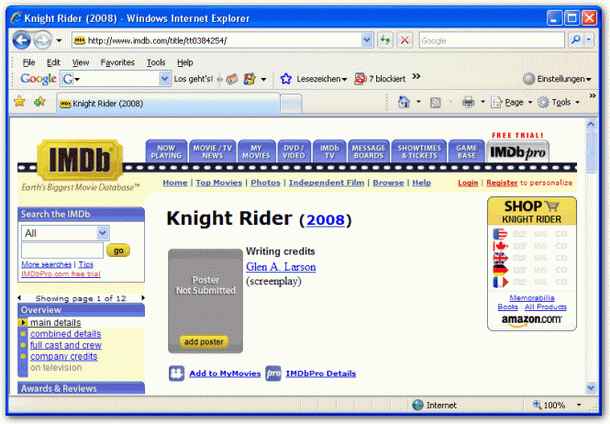The height and width of the screenshot is (424, 610).
Task: Click Add to Favorites star-plus icon
Action: point(39,102)
